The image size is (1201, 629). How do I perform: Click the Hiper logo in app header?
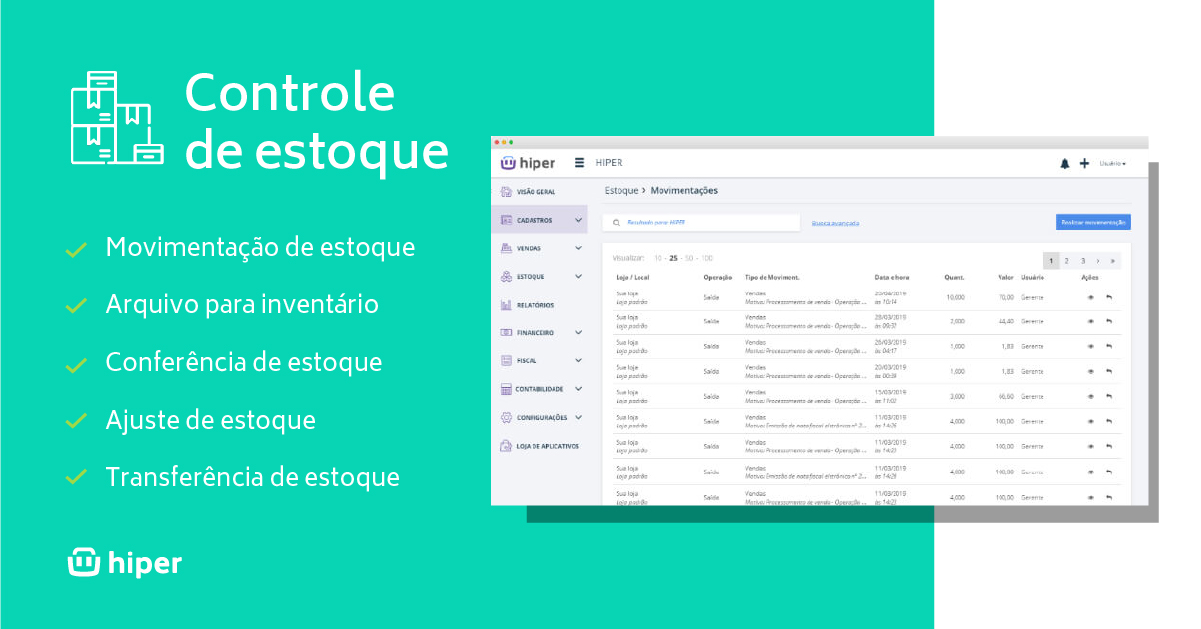tap(527, 163)
